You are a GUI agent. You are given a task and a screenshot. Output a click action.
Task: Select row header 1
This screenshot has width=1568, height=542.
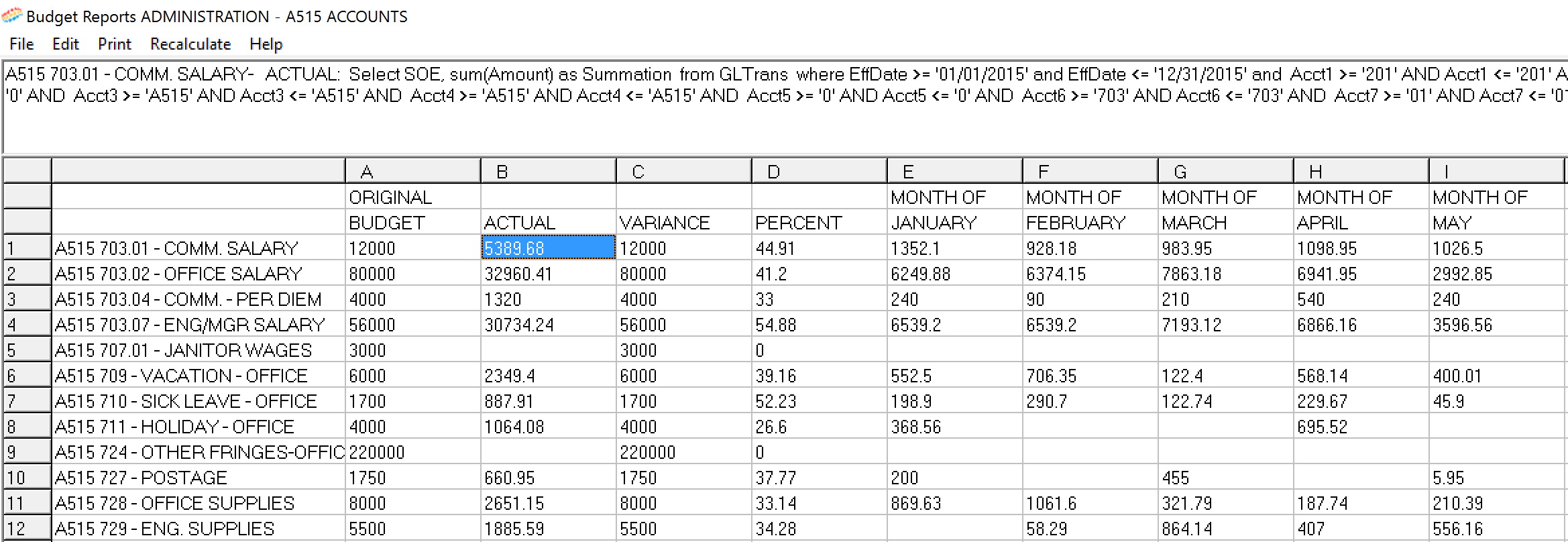pyautogui.click(x=27, y=248)
